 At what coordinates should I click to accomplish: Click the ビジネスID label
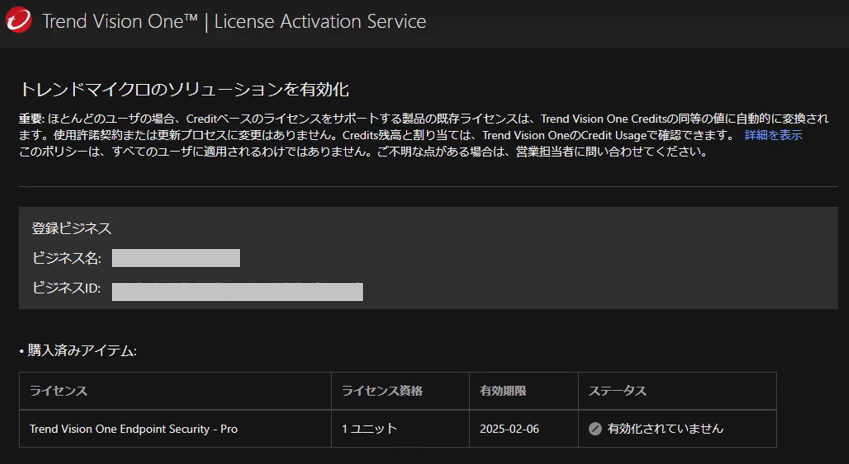click(66, 292)
